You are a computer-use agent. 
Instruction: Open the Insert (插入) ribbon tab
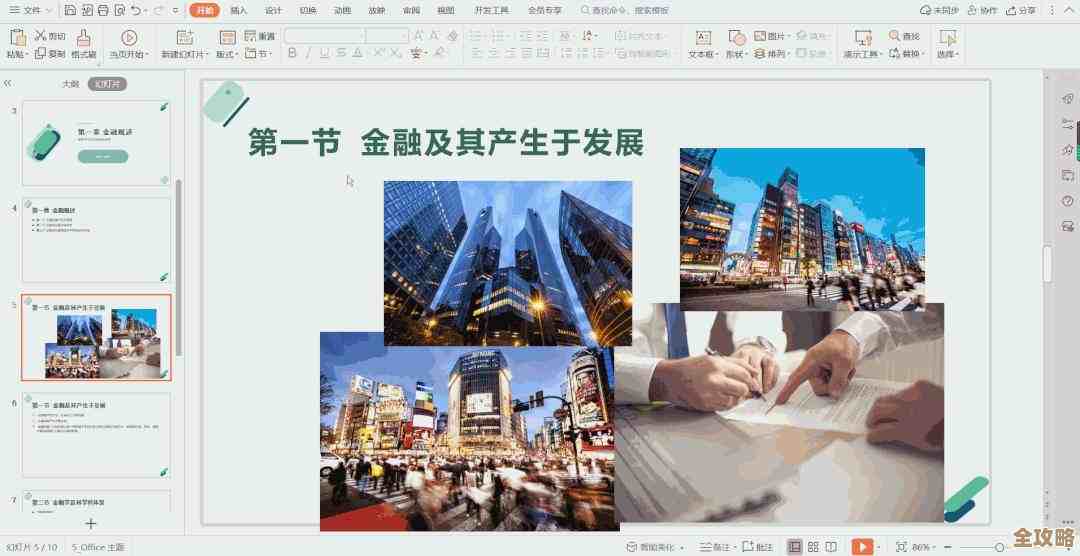click(238, 10)
